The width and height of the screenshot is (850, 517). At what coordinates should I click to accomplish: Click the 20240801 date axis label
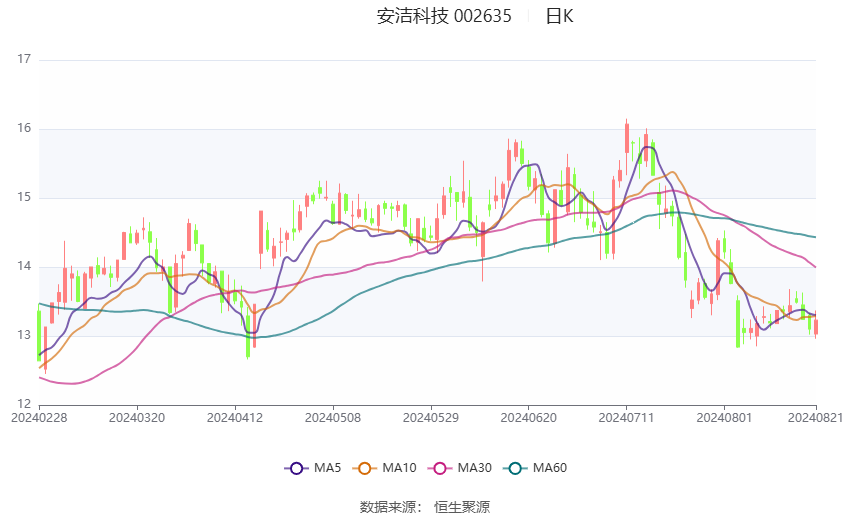tap(724, 418)
